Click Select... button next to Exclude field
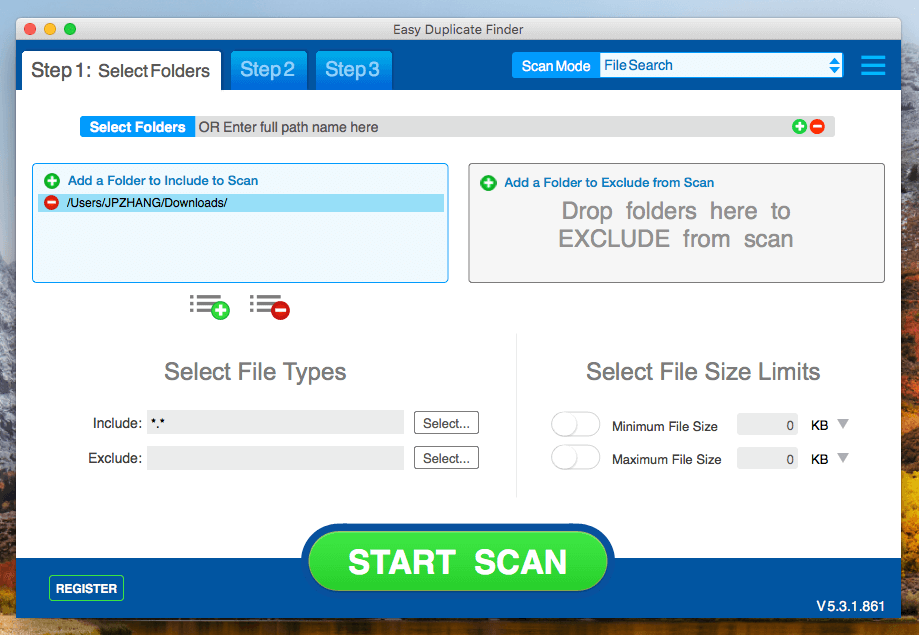The width and height of the screenshot is (919, 635). 446,458
